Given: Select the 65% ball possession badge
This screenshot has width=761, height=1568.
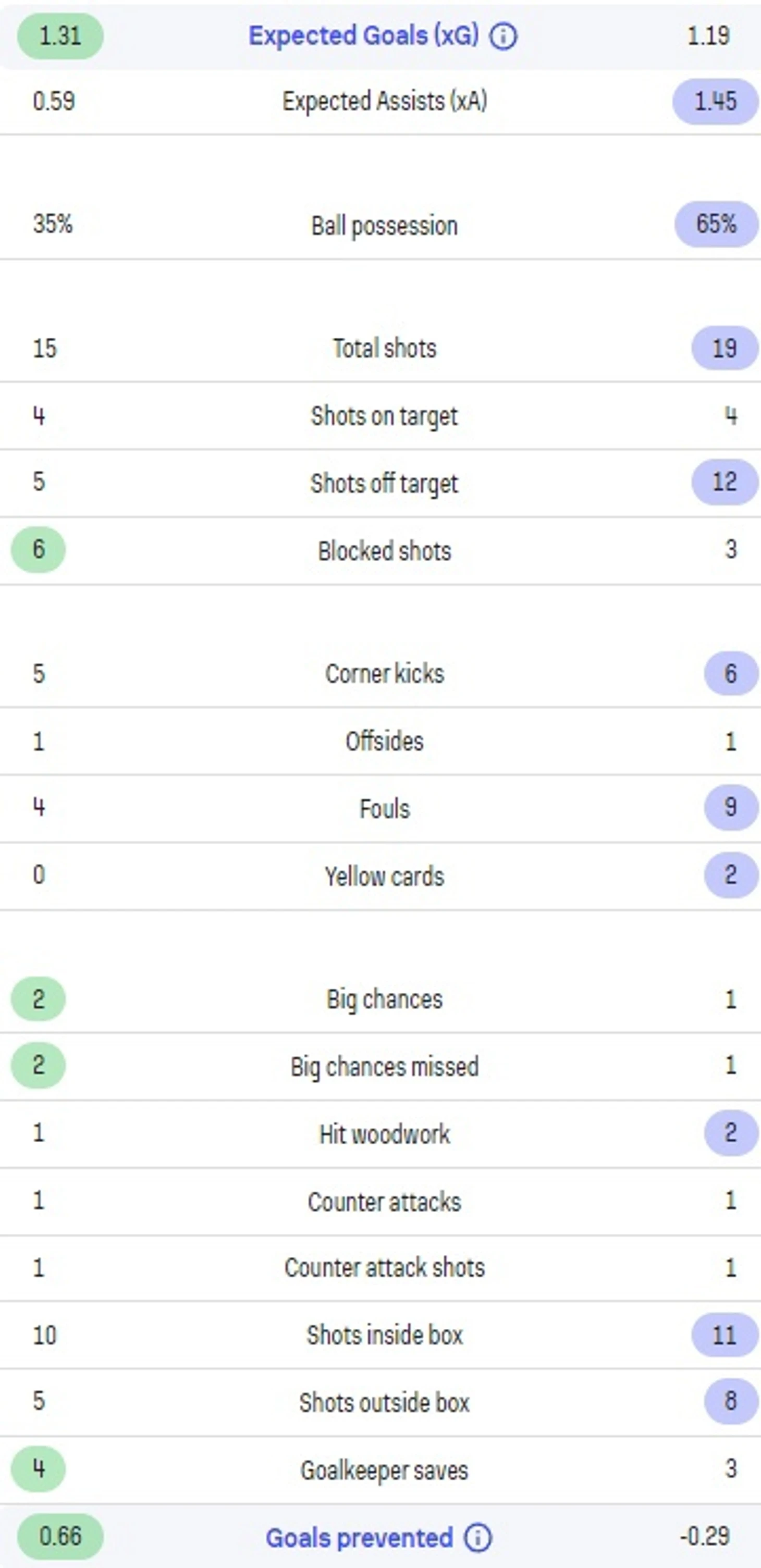Looking at the screenshot, I should coord(716,224).
